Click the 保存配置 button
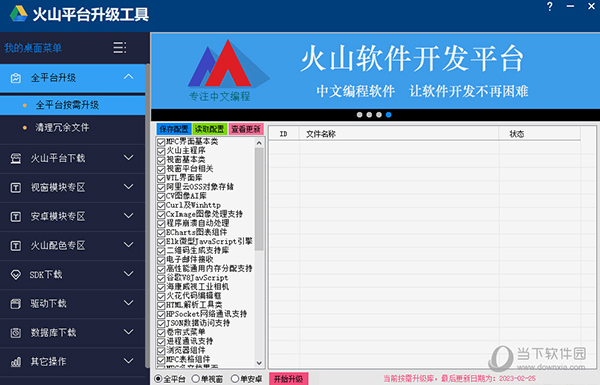The image size is (600, 385). (x=174, y=129)
